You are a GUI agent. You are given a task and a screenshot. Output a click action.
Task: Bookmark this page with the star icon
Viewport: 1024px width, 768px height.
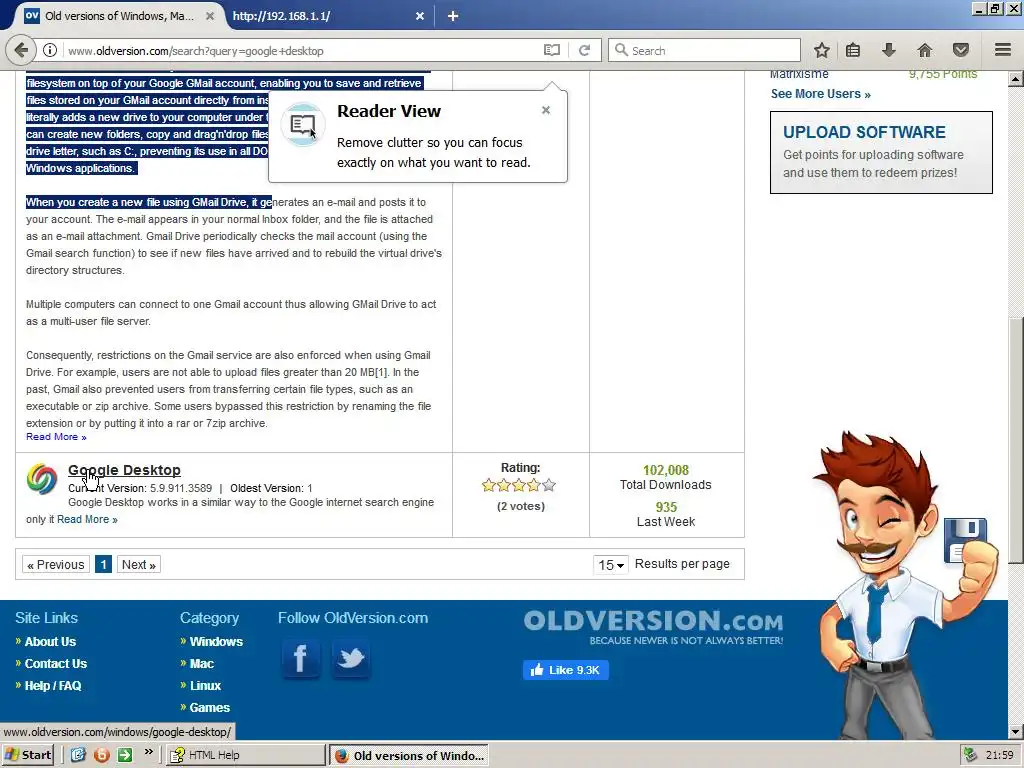(x=822, y=50)
